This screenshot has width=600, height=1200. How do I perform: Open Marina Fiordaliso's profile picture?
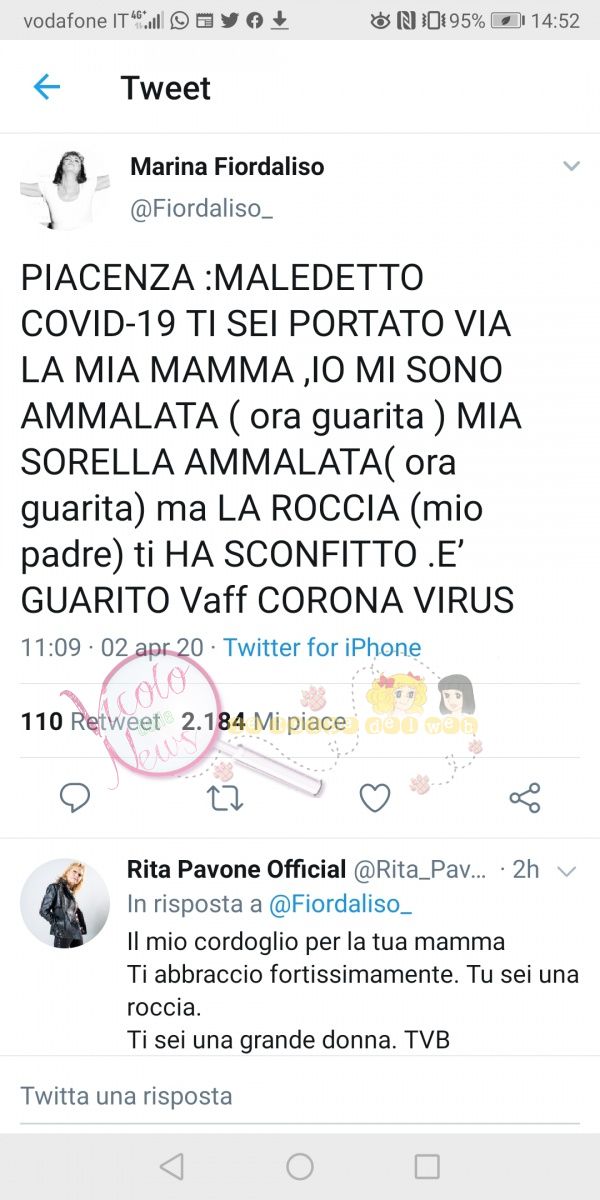point(65,190)
